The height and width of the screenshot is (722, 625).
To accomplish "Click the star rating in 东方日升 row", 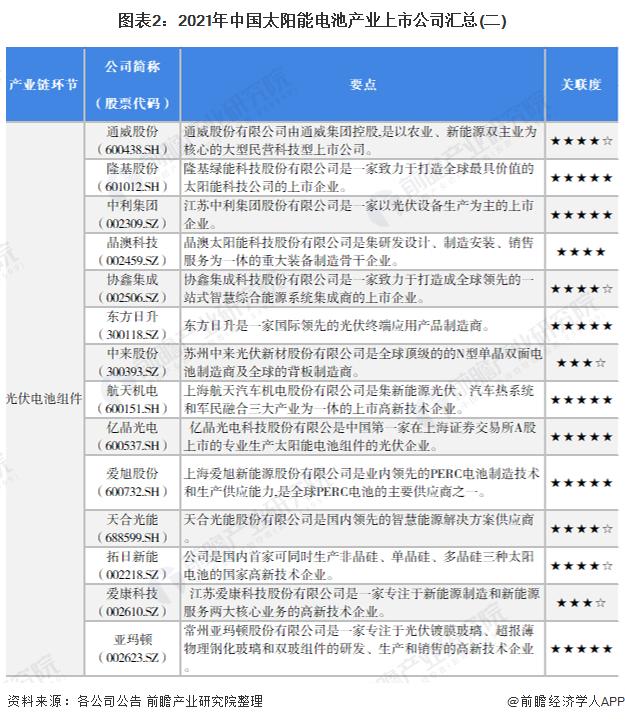I will tap(582, 326).
